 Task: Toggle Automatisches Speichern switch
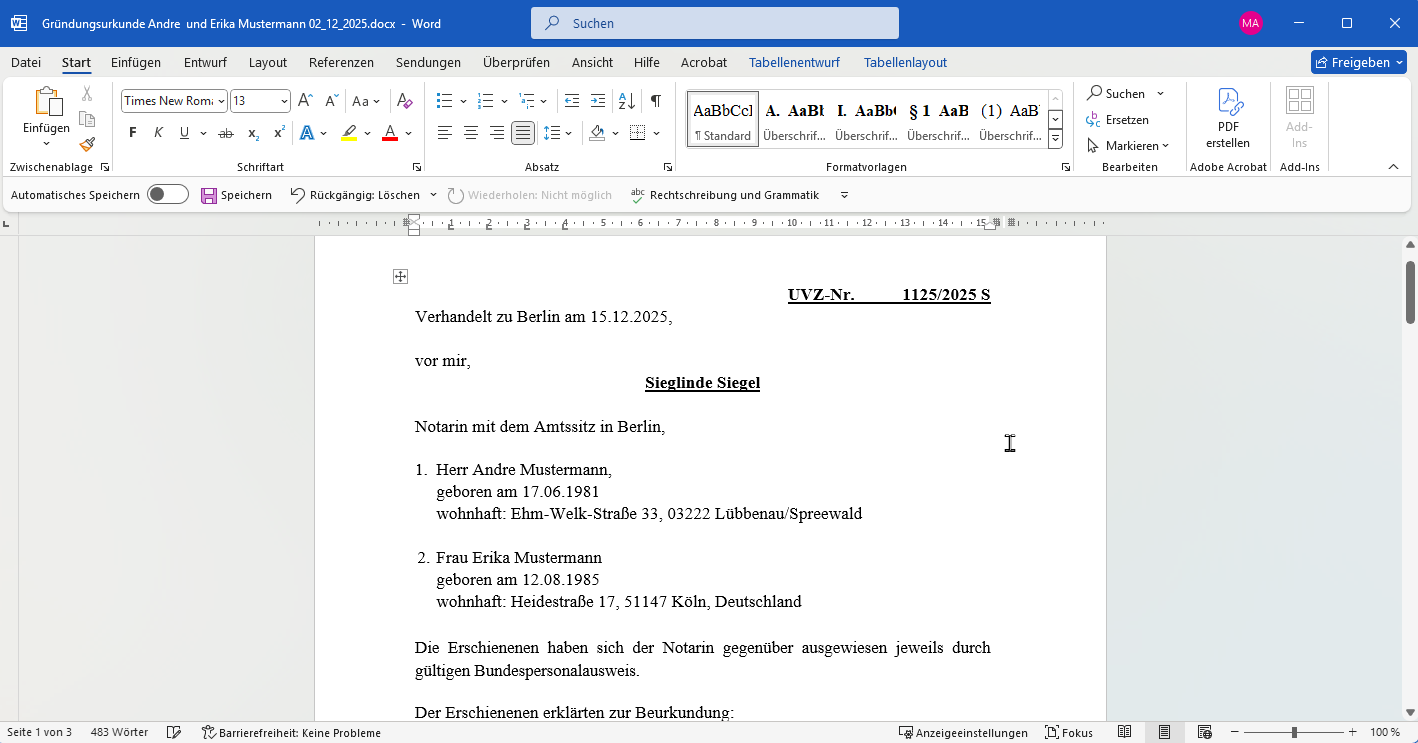tap(167, 195)
